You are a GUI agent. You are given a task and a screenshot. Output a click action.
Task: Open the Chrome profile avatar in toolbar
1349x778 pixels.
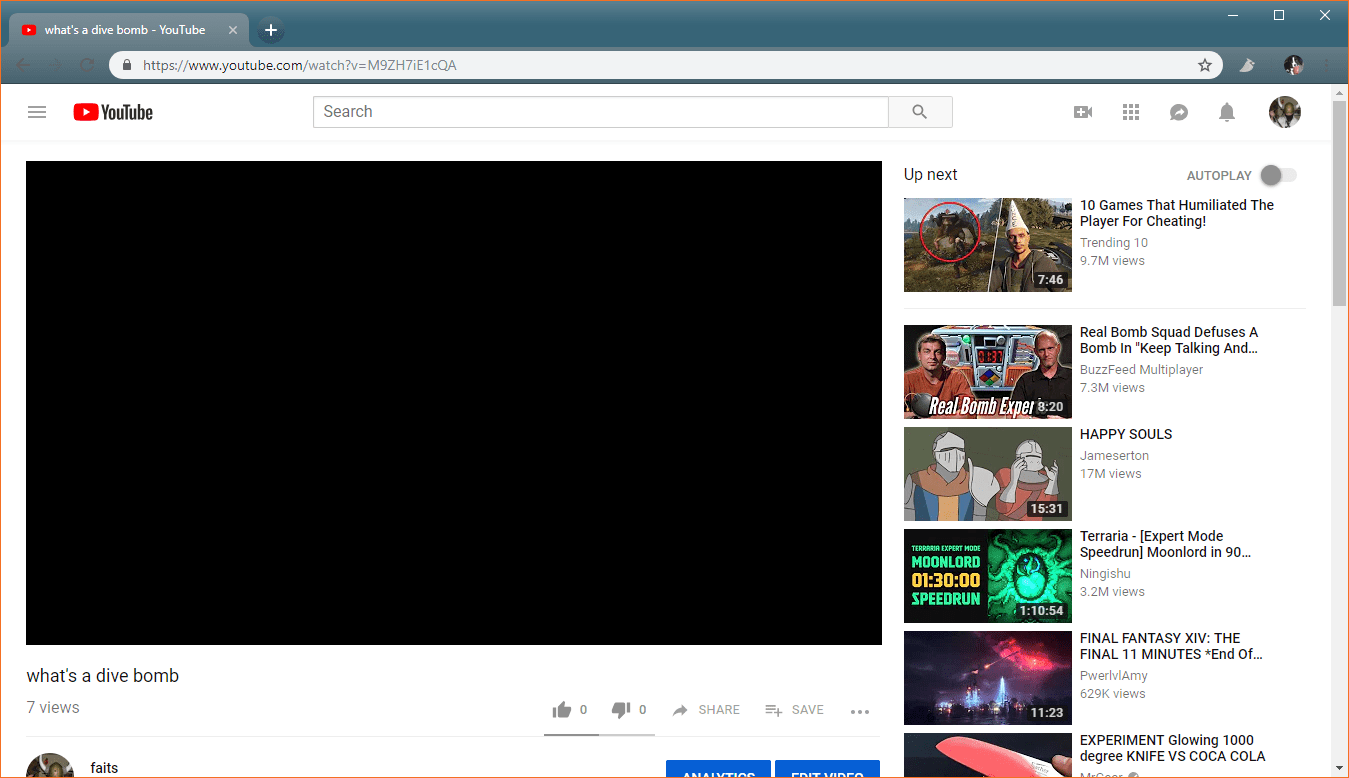1294,65
